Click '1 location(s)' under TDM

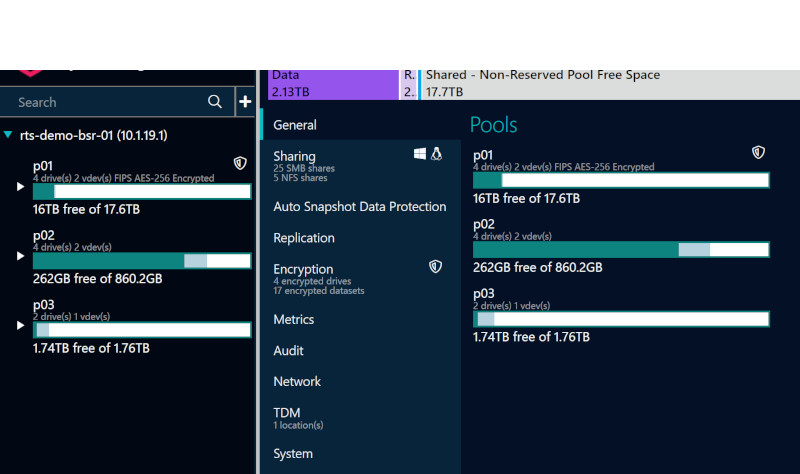298,425
